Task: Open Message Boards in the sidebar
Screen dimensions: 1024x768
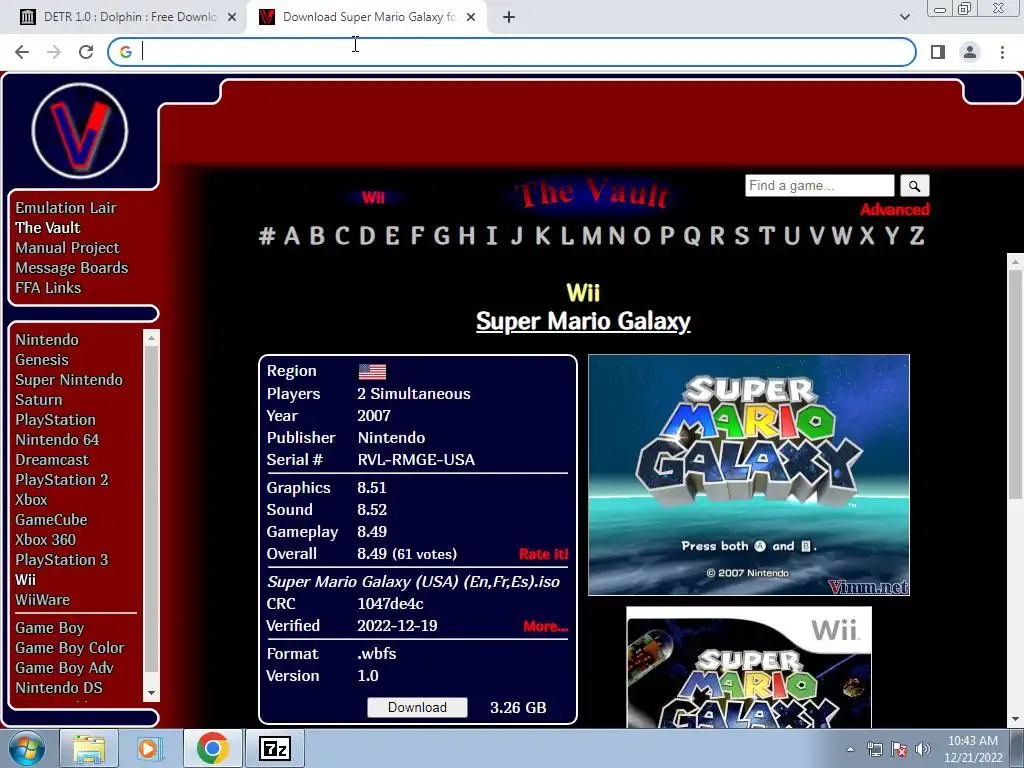Action: (x=72, y=268)
